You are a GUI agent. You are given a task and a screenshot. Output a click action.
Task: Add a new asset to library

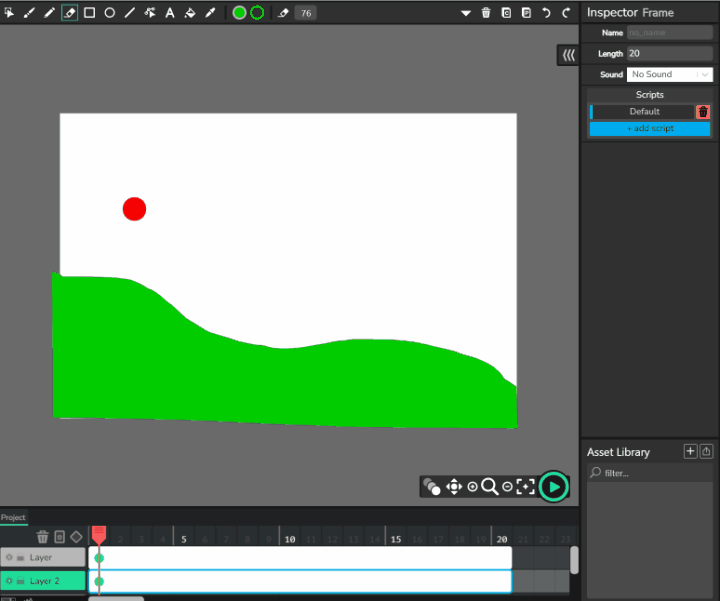coord(690,452)
